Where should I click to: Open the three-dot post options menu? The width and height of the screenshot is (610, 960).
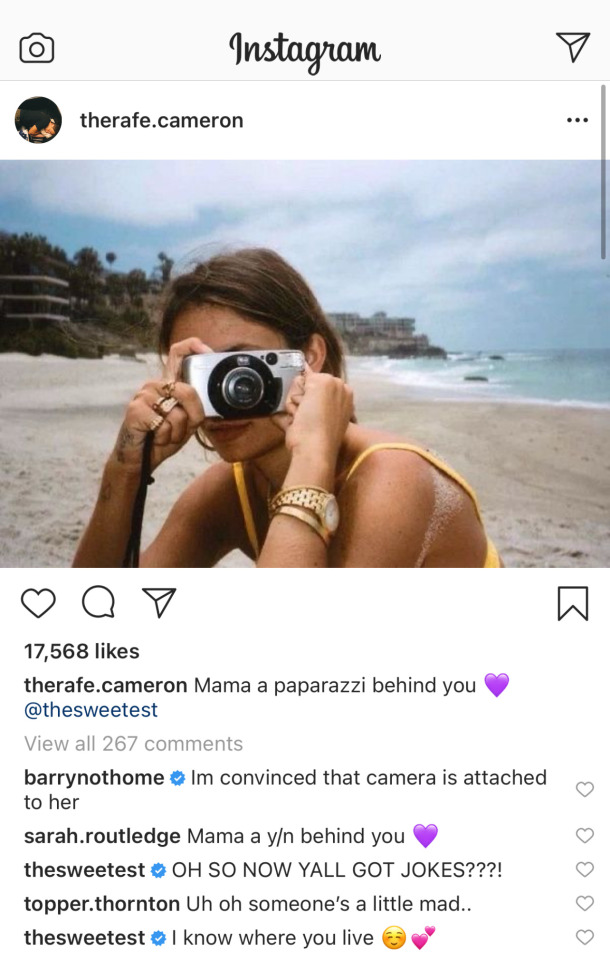click(x=577, y=120)
